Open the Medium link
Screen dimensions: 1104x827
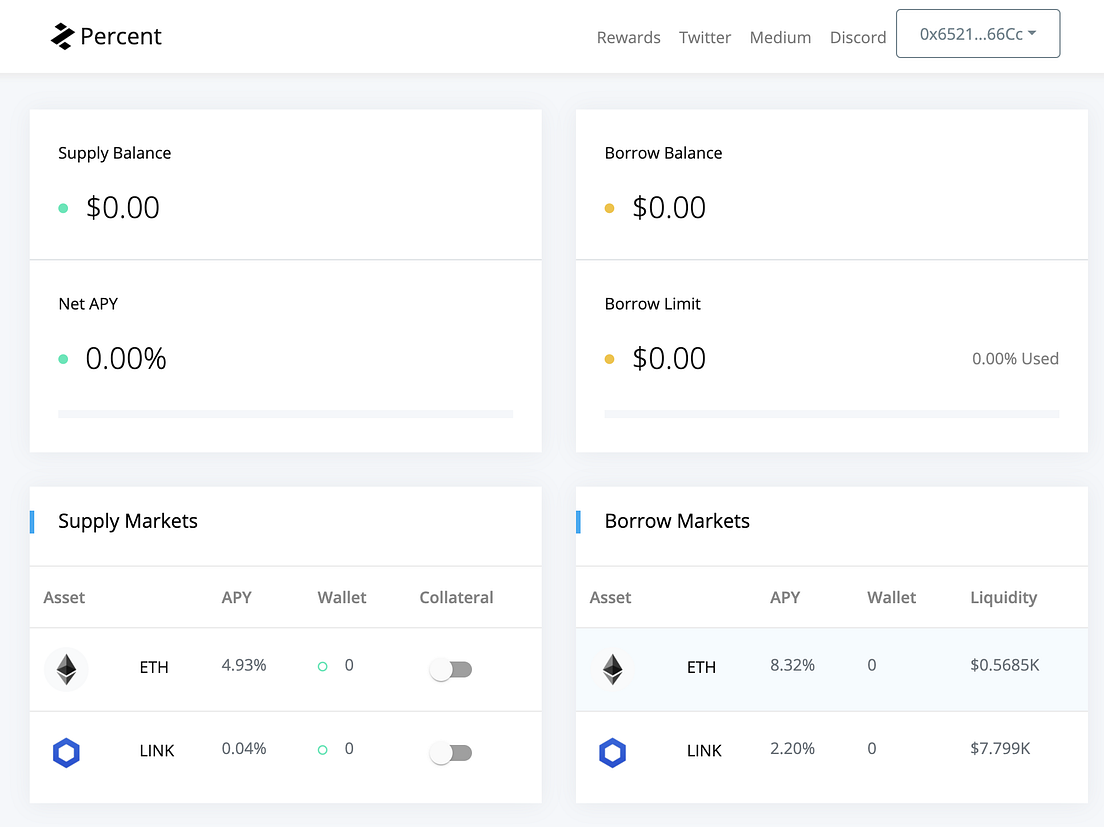[x=780, y=37]
